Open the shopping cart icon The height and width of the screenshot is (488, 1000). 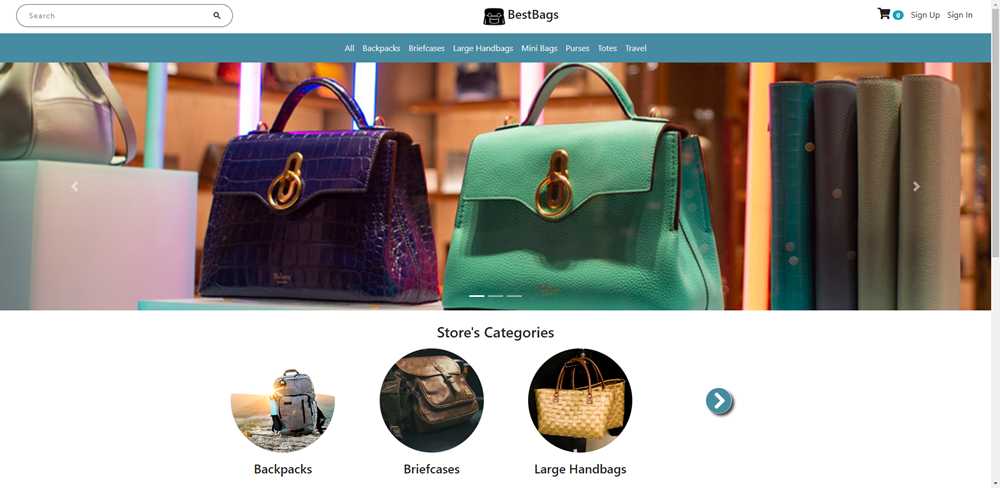tap(883, 13)
